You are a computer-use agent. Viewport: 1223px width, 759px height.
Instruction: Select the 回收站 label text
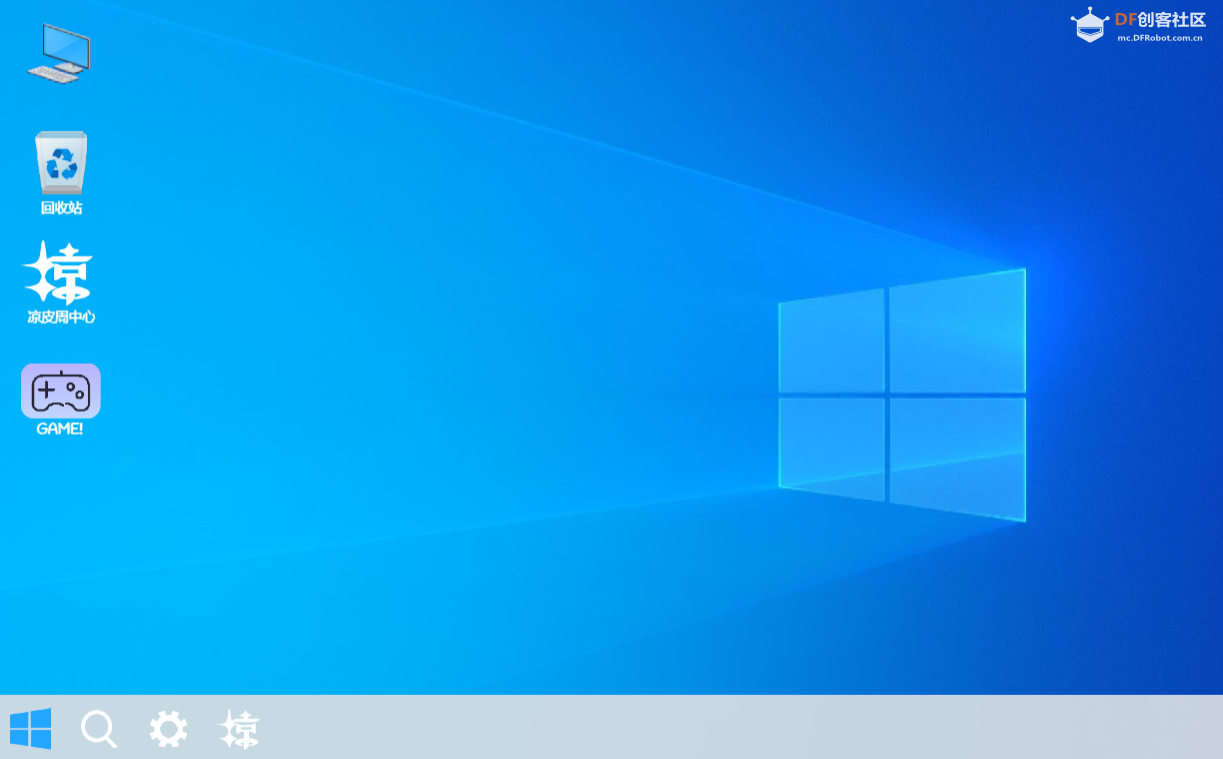(61, 208)
